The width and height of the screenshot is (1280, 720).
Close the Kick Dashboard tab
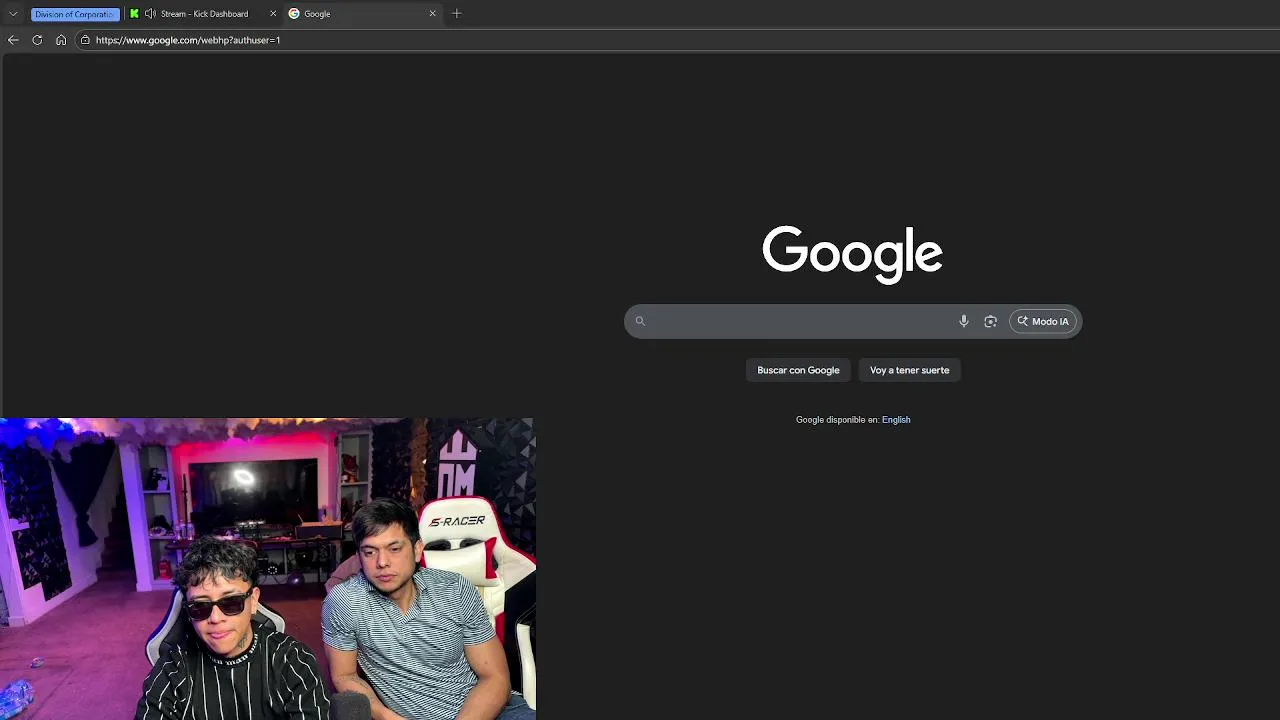tap(273, 14)
